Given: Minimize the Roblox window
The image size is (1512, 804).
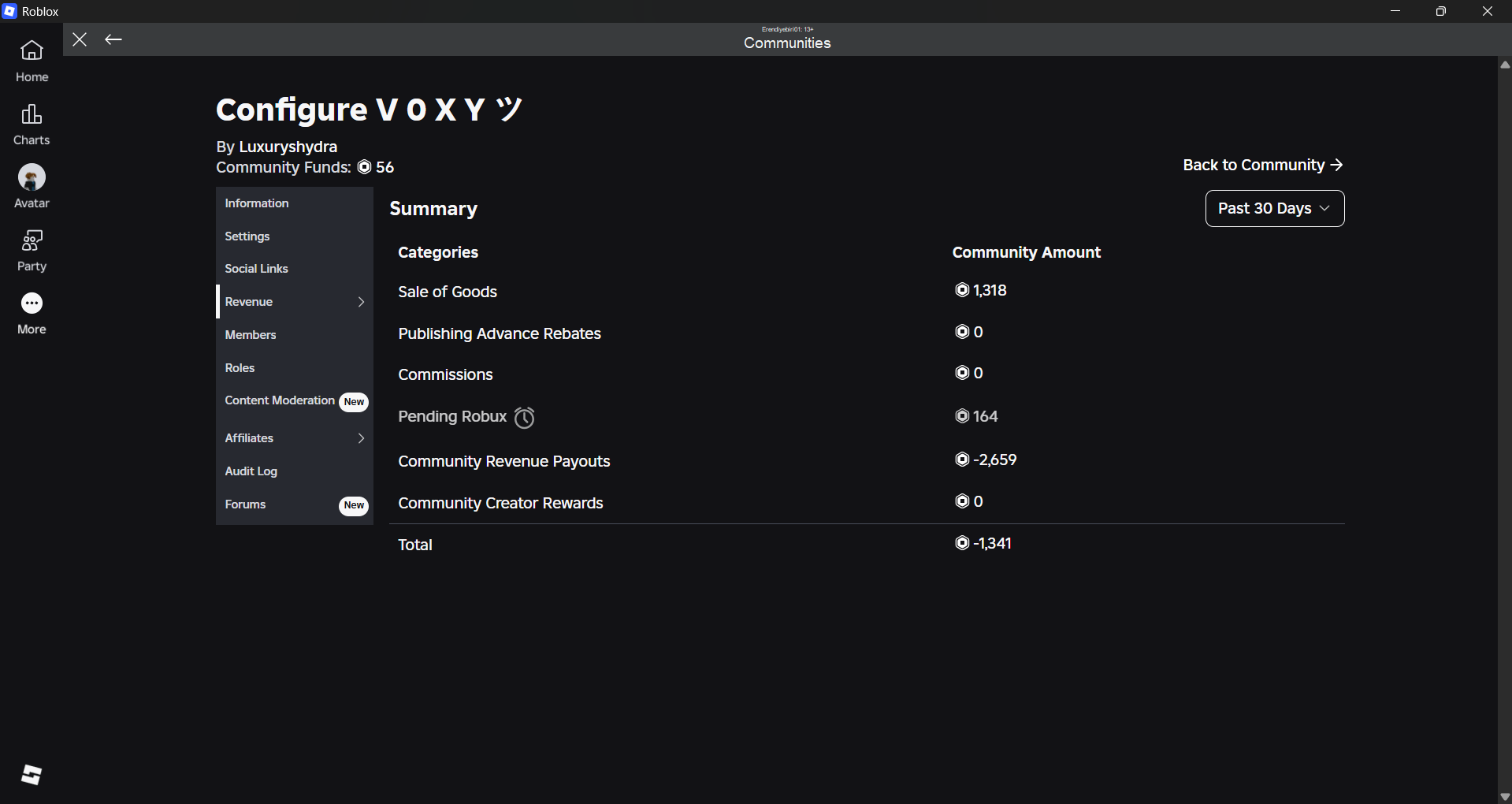Looking at the screenshot, I should point(1395,11).
